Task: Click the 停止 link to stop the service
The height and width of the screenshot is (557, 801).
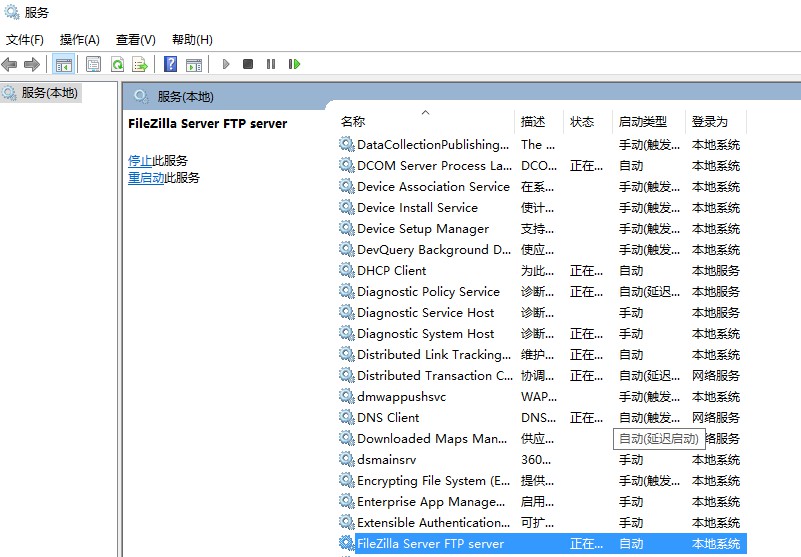Action: click(140, 160)
